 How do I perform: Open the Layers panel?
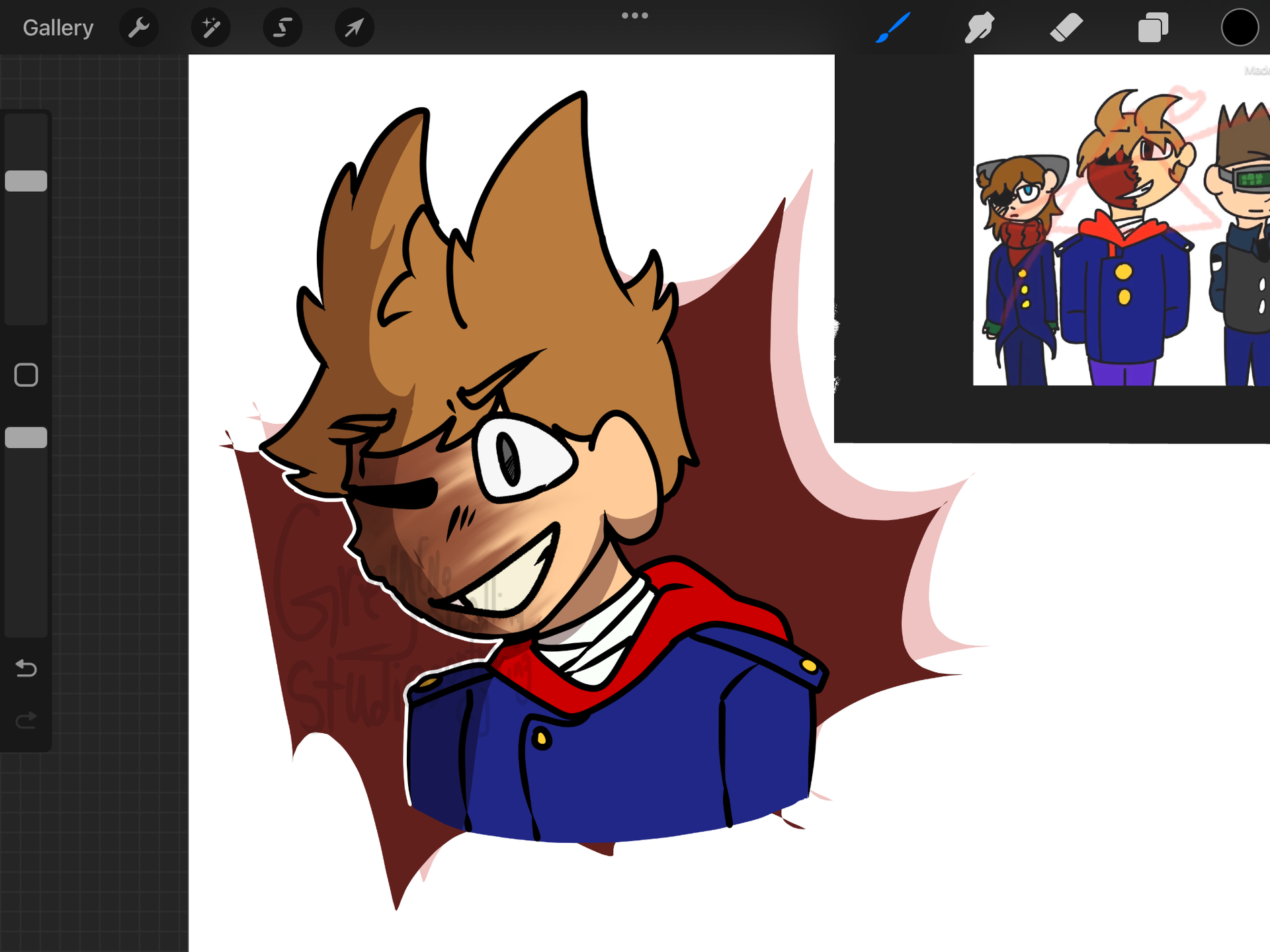pos(1153,28)
